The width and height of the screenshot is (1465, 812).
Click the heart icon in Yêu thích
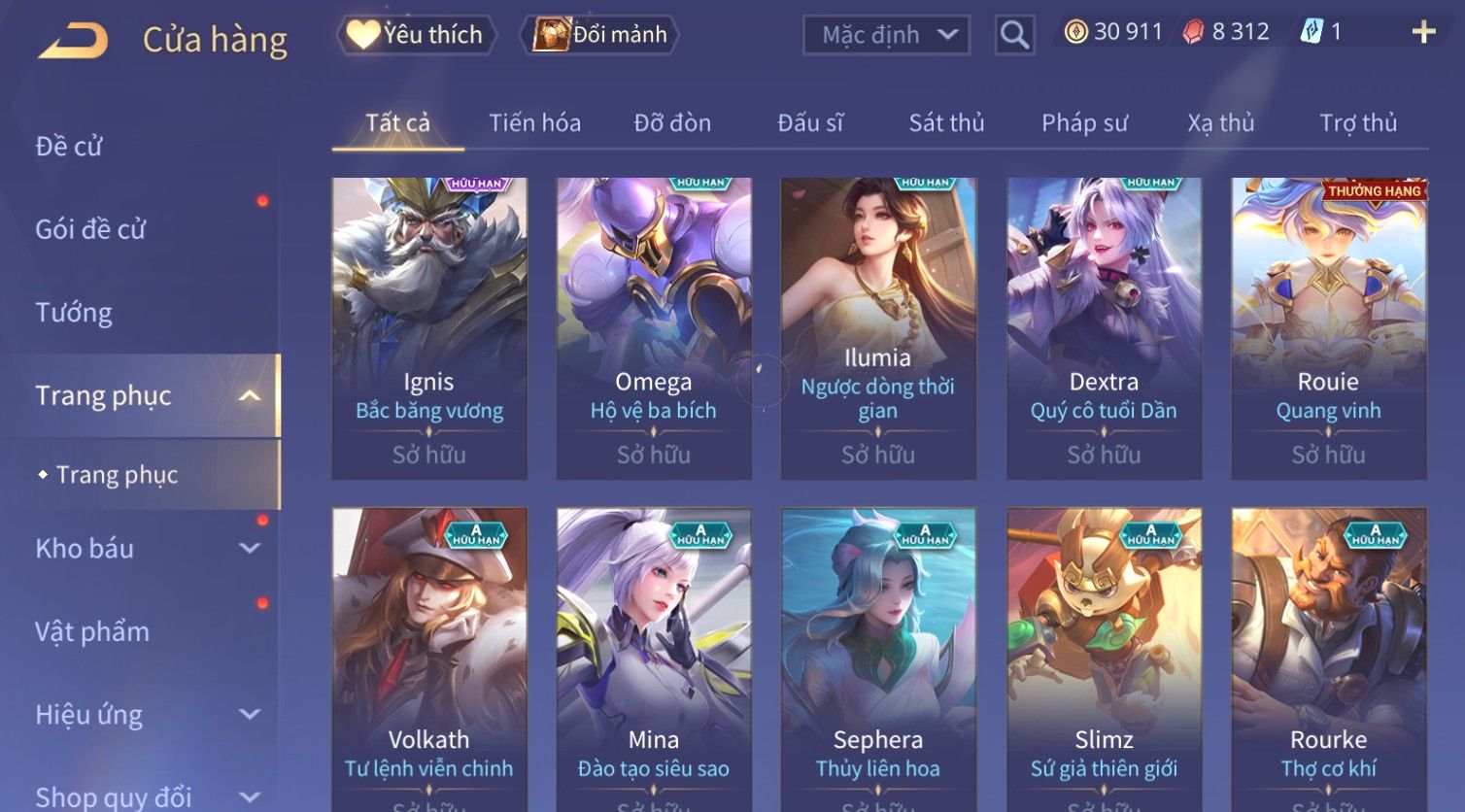click(362, 35)
